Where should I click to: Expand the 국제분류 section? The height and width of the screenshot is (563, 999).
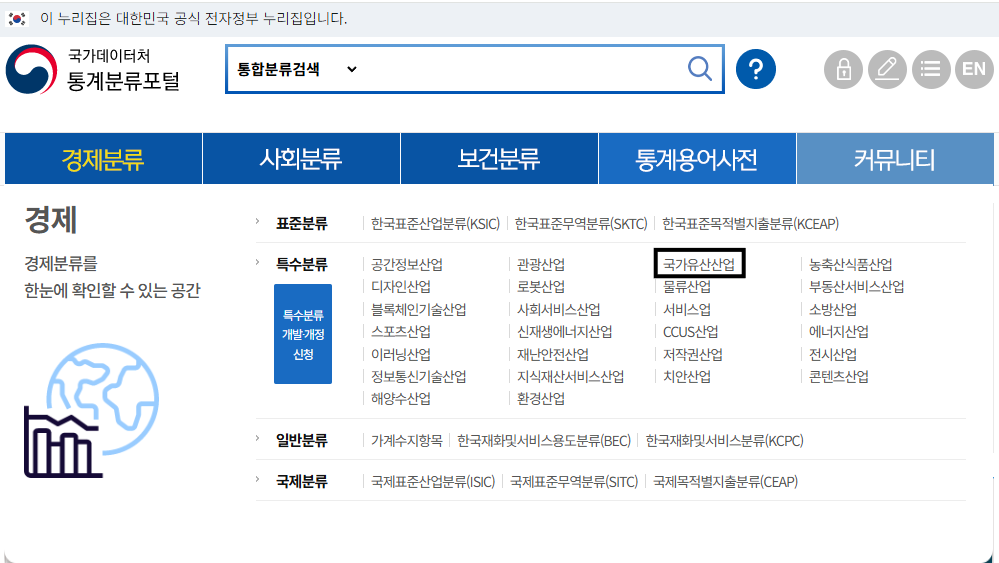point(301,481)
